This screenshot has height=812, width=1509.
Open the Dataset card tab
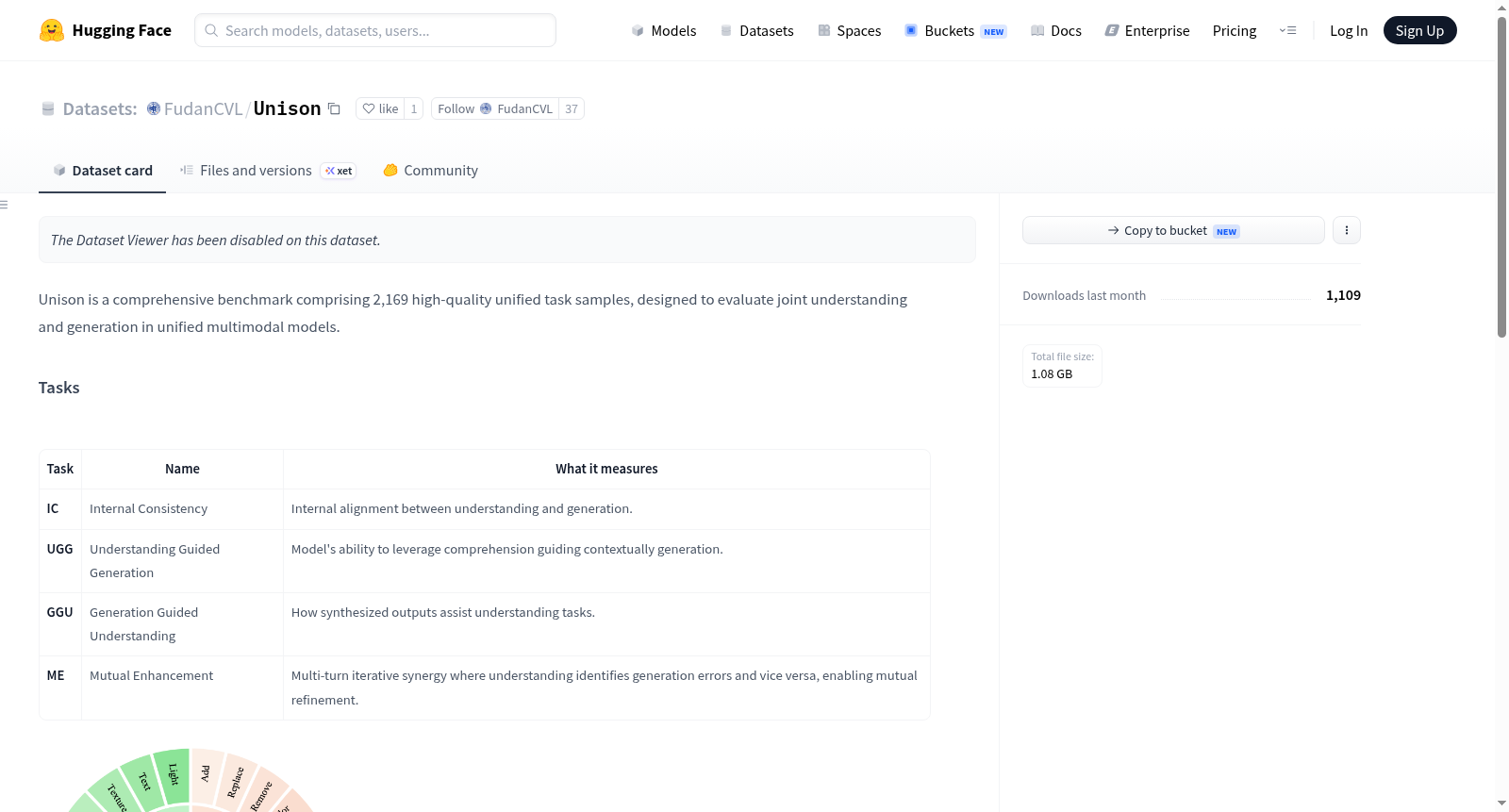102,171
